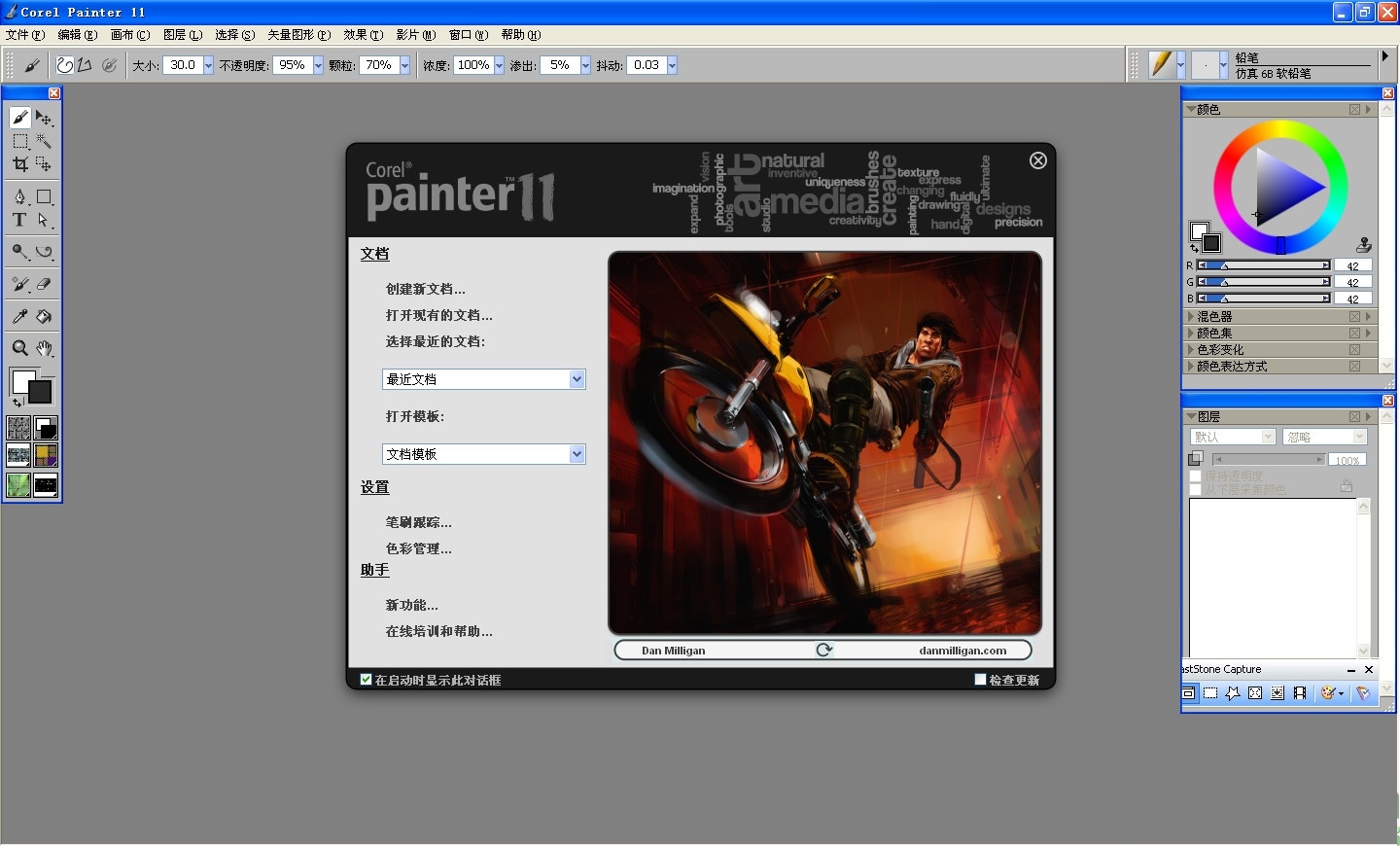Open the 文档模板 dropdown list

point(577,454)
